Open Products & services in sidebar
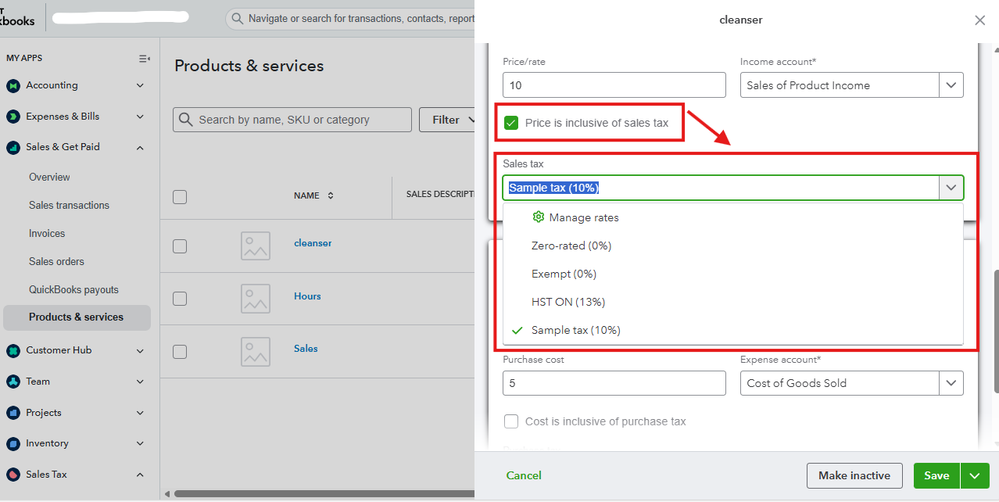Screen dimensions: 999x502 [x=76, y=317]
